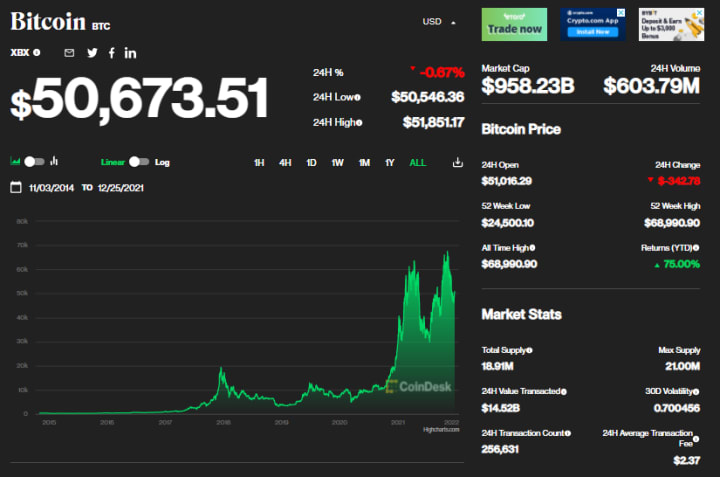
Task: Click the Trade now ad button
Action: 514,25
